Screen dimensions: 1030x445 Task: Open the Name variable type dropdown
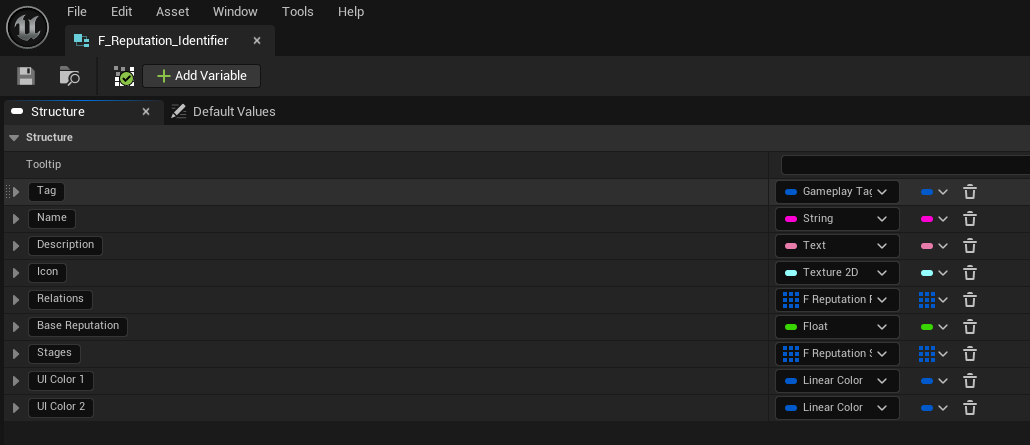click(837, 218)
